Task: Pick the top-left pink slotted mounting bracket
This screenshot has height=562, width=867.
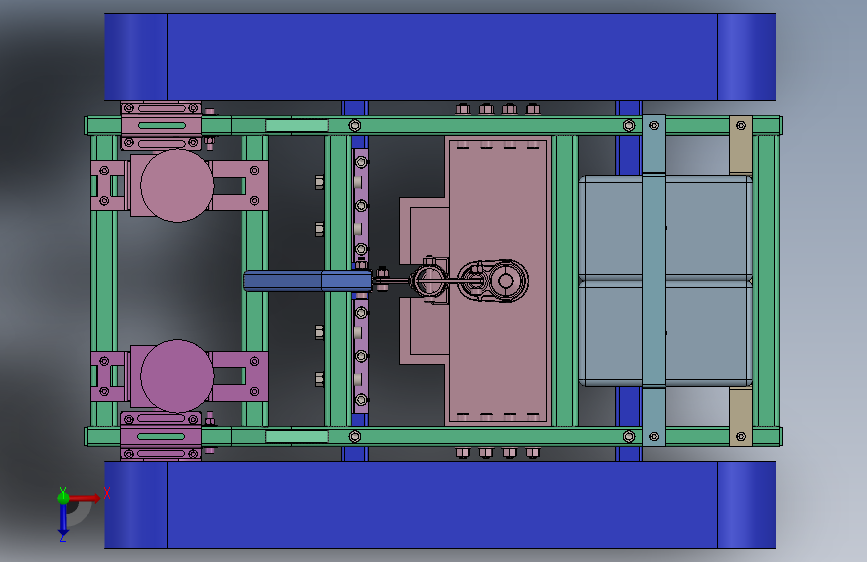Action: (161, 126)
